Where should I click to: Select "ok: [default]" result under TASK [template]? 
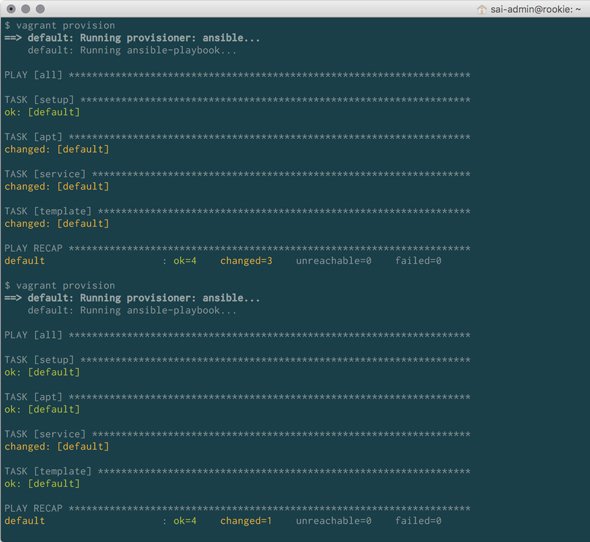tap(42, 483)
